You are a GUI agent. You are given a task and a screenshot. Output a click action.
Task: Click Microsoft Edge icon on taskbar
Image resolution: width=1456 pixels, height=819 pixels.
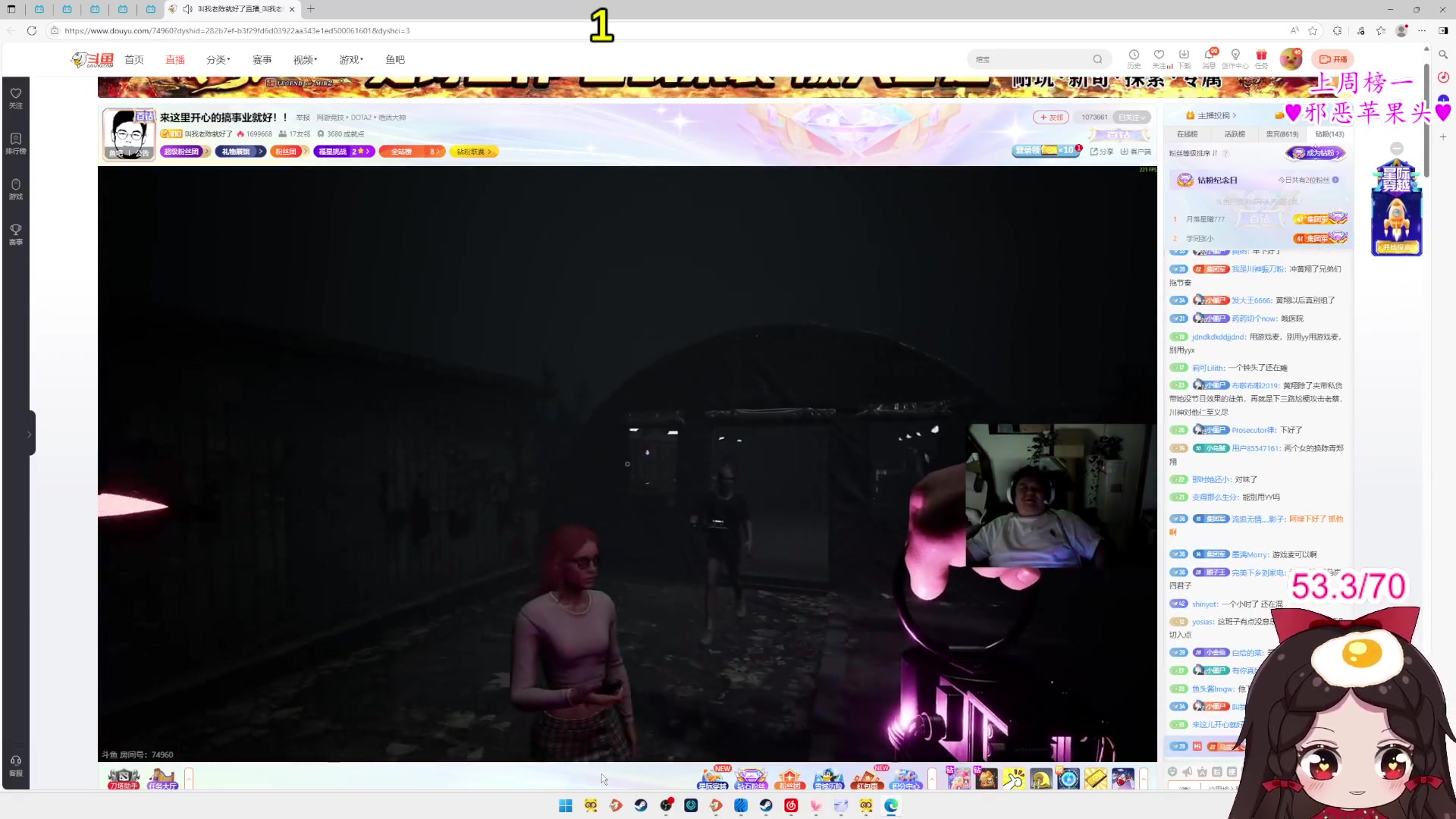pyautogui.click(x=891, y=805)
